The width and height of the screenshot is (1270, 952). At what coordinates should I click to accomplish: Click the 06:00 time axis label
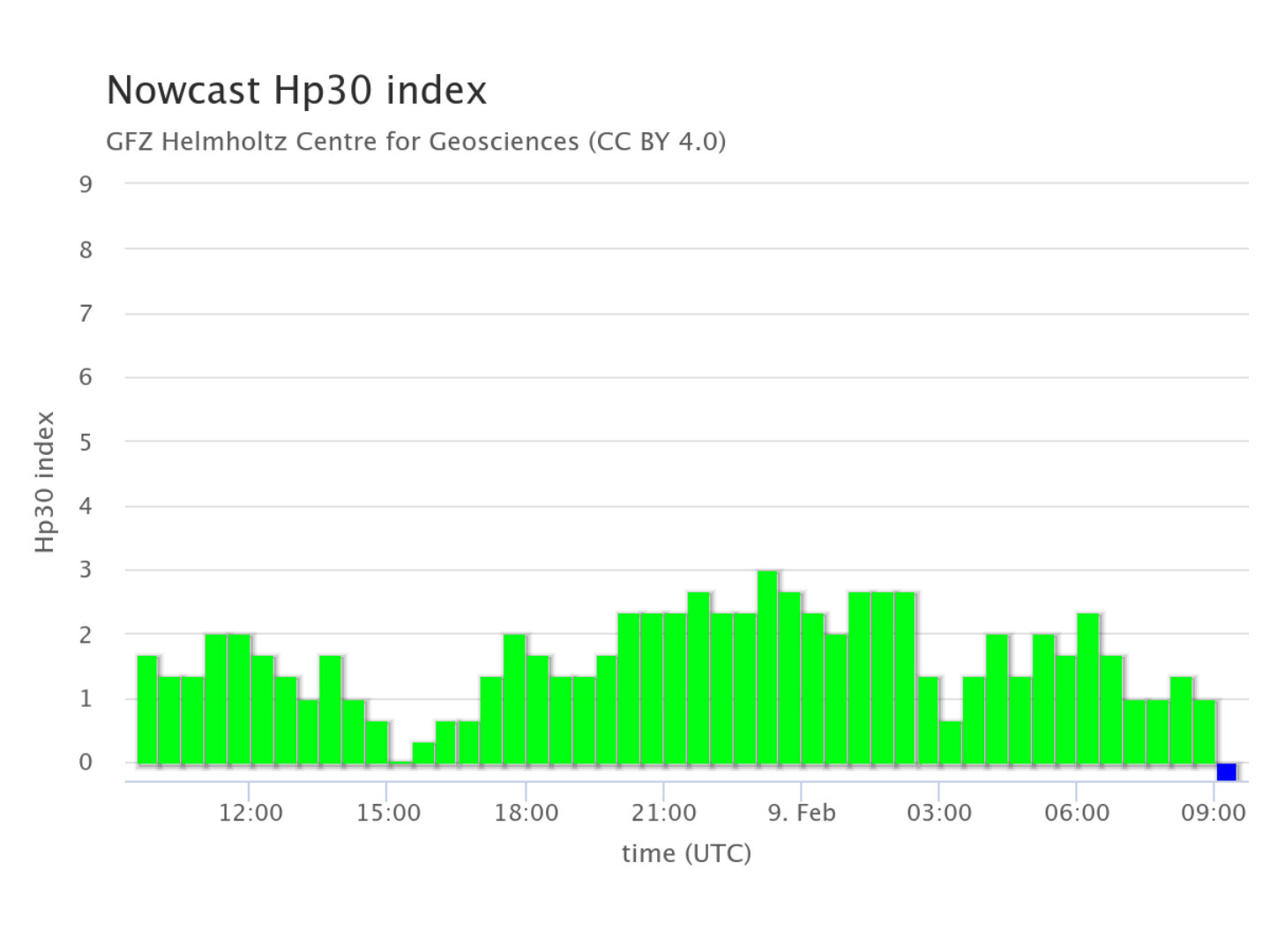pyautogui.click(x=1077, y=812)
